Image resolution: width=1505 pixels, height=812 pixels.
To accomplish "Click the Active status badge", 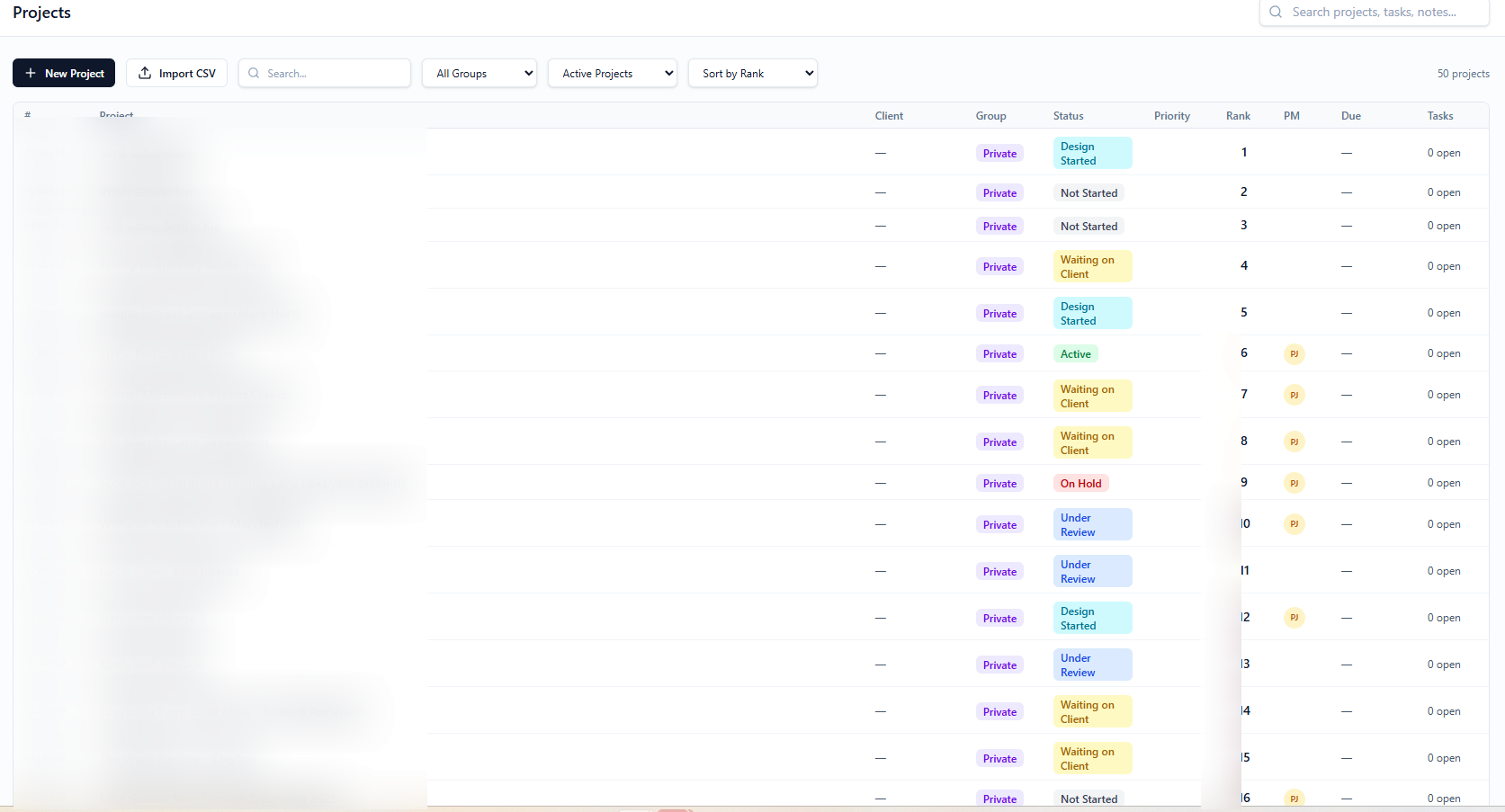I will tap(1076, 353).
